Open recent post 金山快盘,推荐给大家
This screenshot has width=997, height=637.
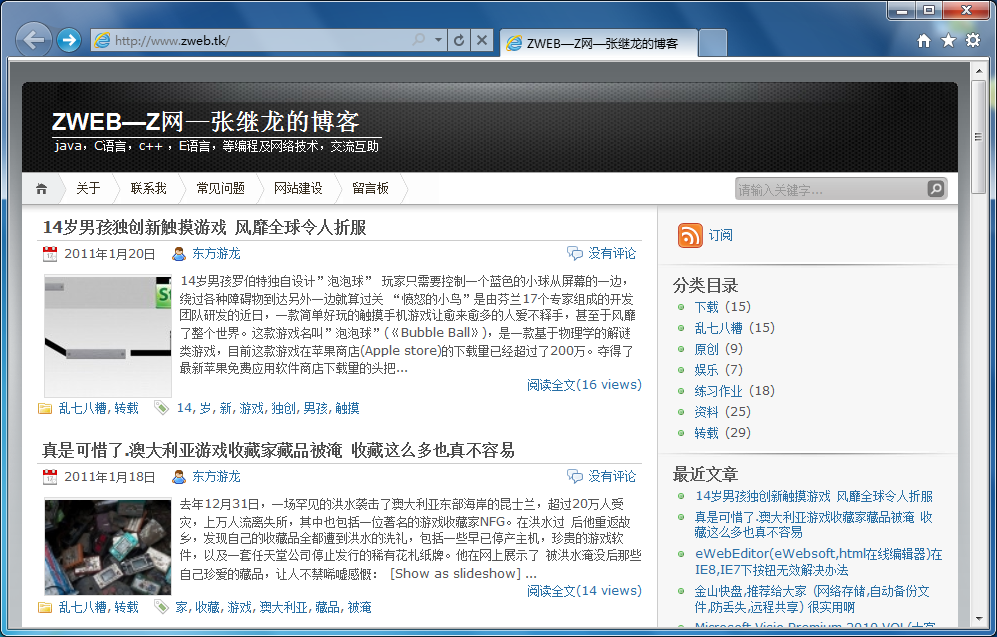(x=812, y=599)
